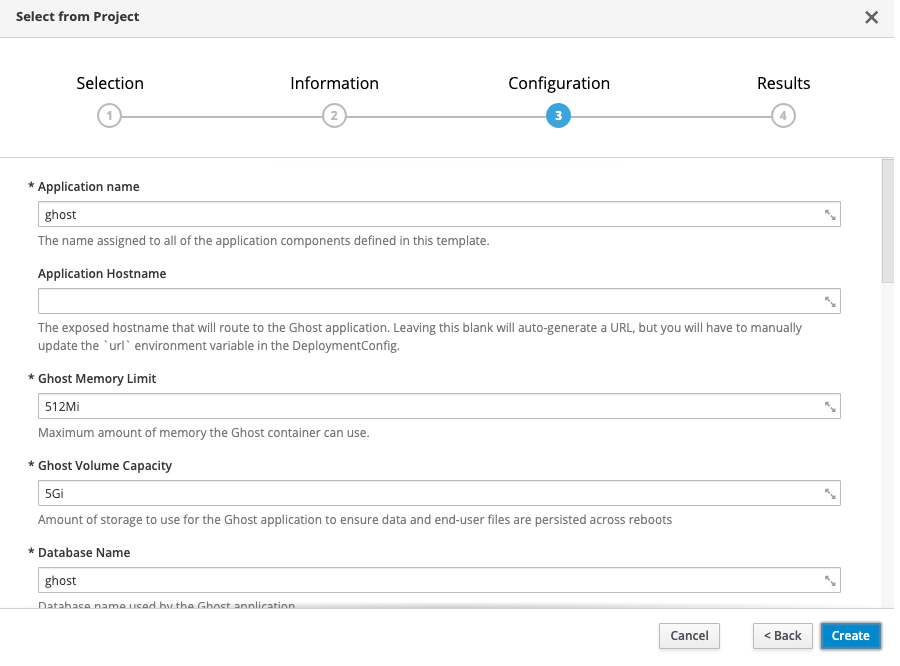Image resolution: width=900 pixels, height=666 pixels.
Task: Go back with the Back button
Action: click(x=782, y=635)
